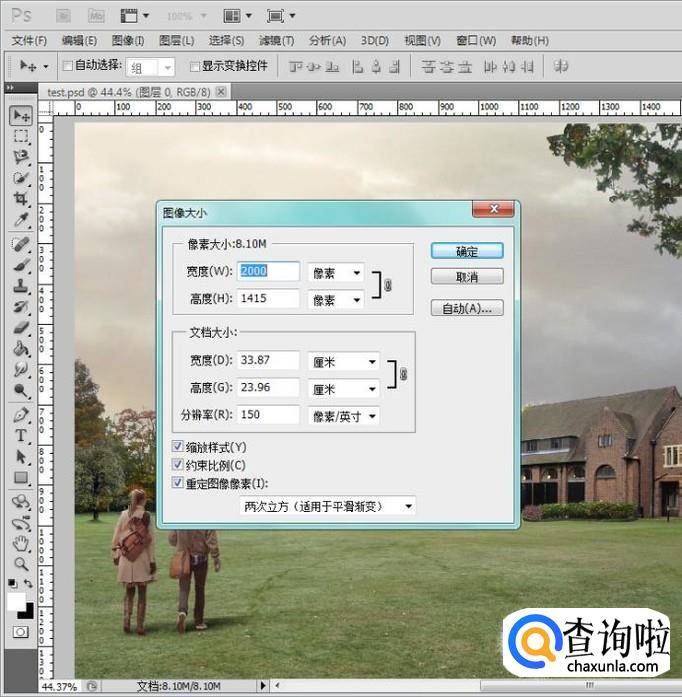682x697 pixels.
Task: Select the Hand tool
Action: (x=21, y=543)
